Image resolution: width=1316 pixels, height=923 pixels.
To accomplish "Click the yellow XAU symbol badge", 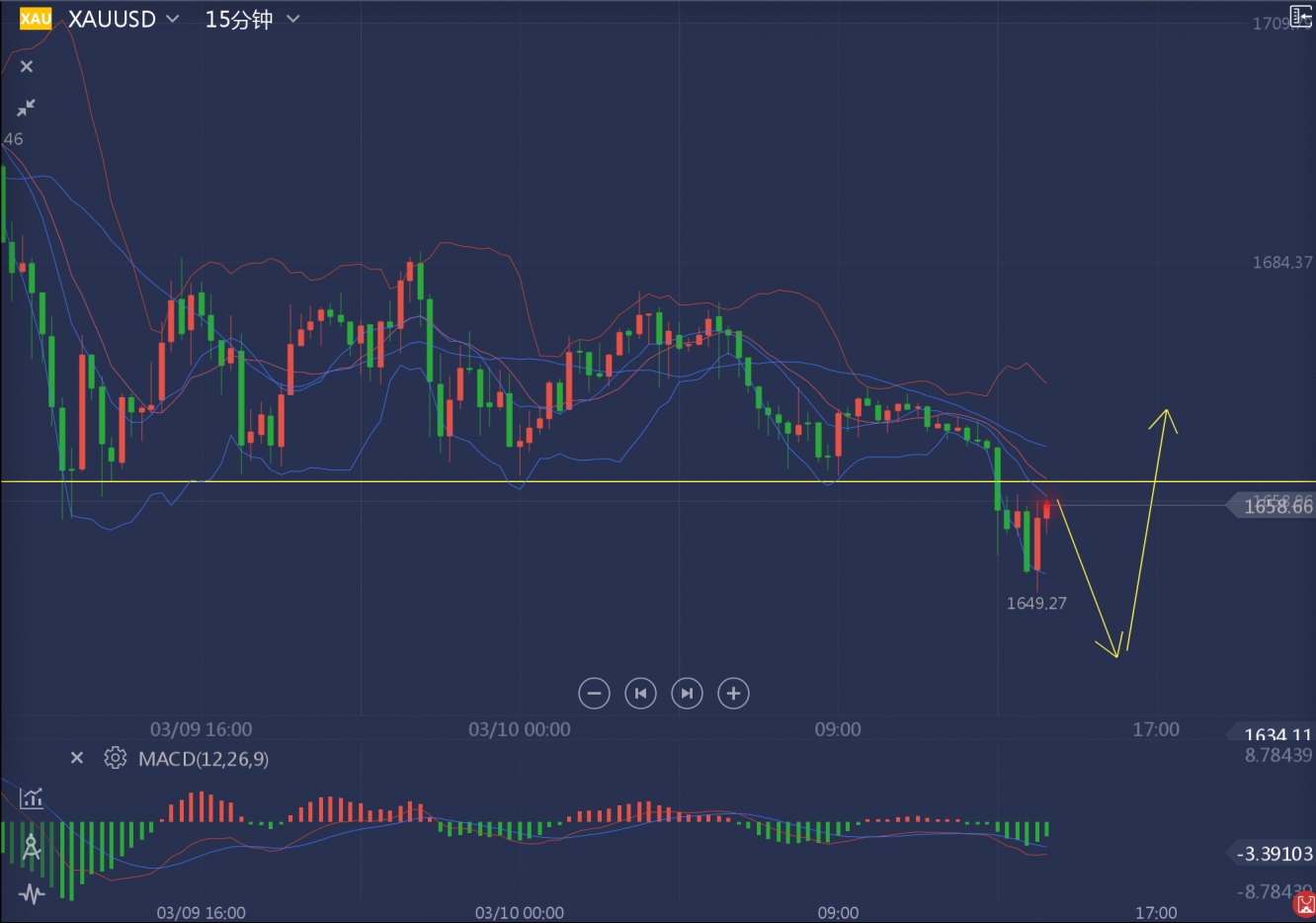I will click(35, 19).
